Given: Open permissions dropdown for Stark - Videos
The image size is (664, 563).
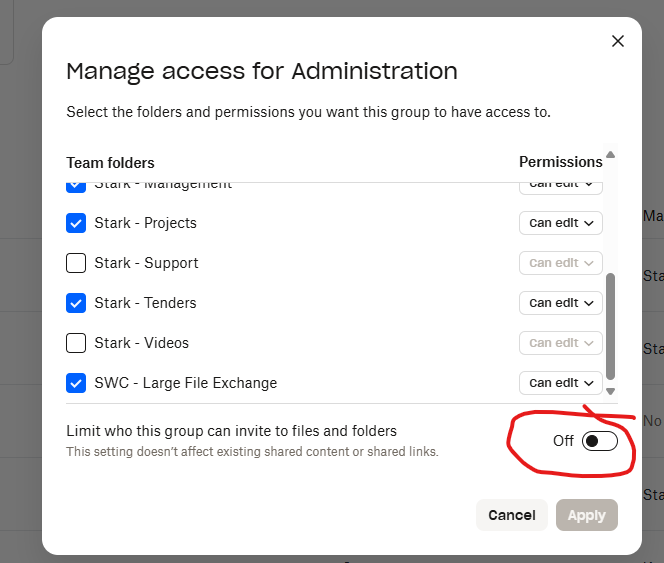Looking at the screenshot, I should click(560, 343).
